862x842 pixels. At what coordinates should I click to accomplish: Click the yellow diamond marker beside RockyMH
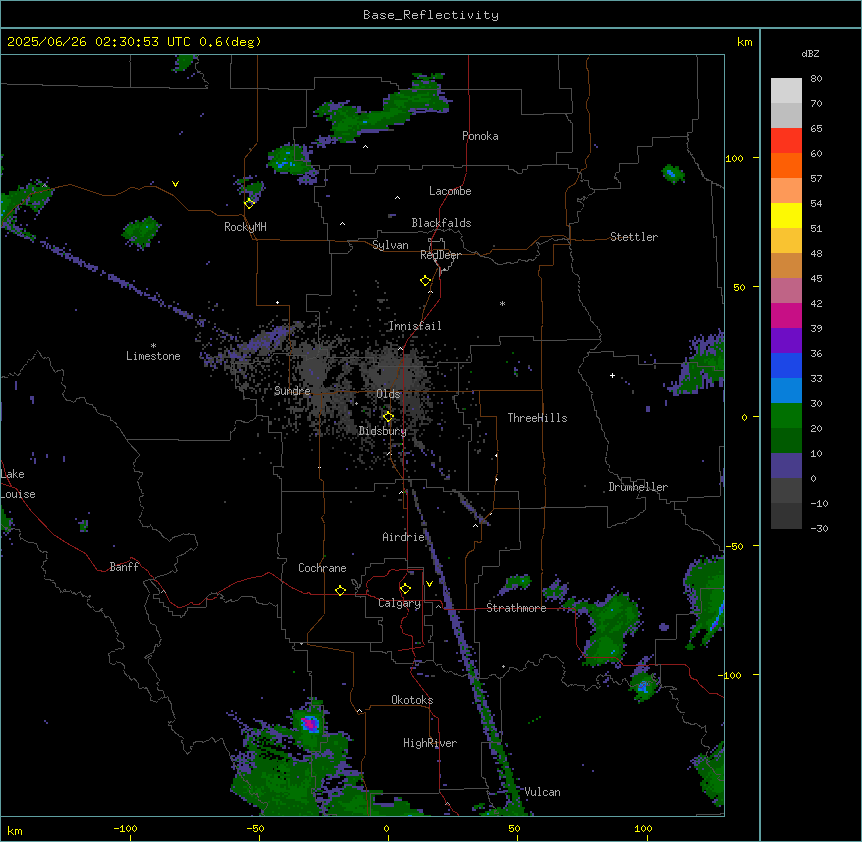(x=249, y=203)
